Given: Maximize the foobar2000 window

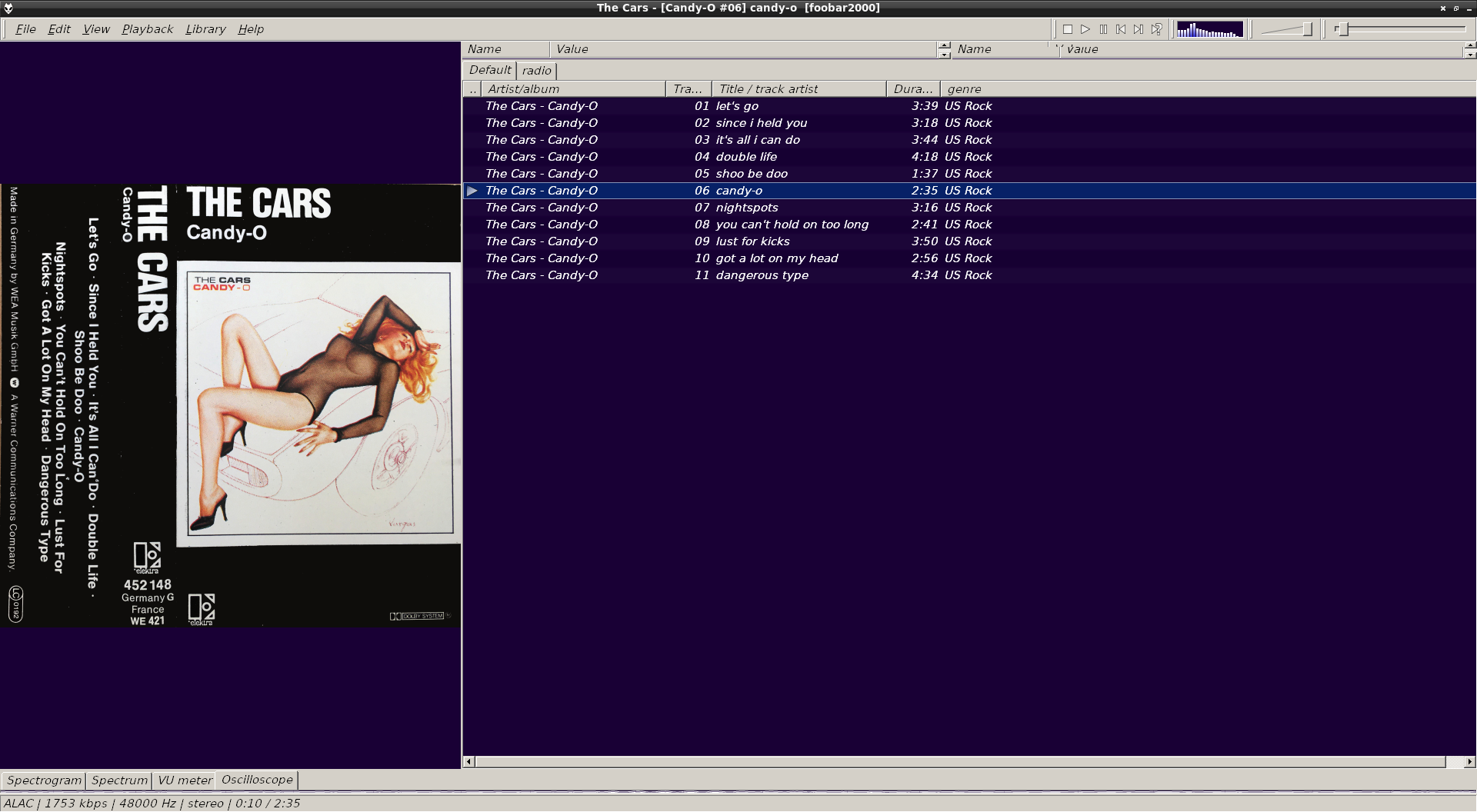Looking at the screenshot, I should pyautogui.click(x=1455, y=8).
